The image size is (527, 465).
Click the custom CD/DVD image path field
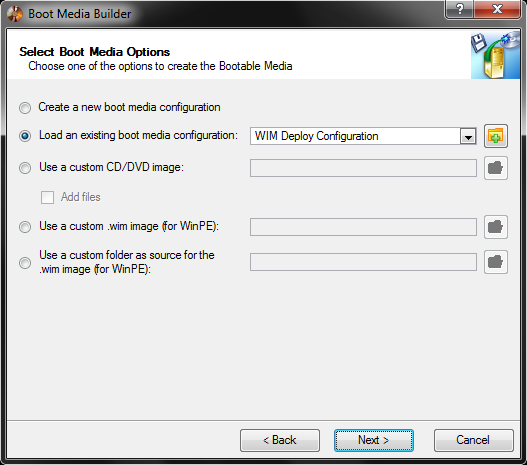coord(363,168)
